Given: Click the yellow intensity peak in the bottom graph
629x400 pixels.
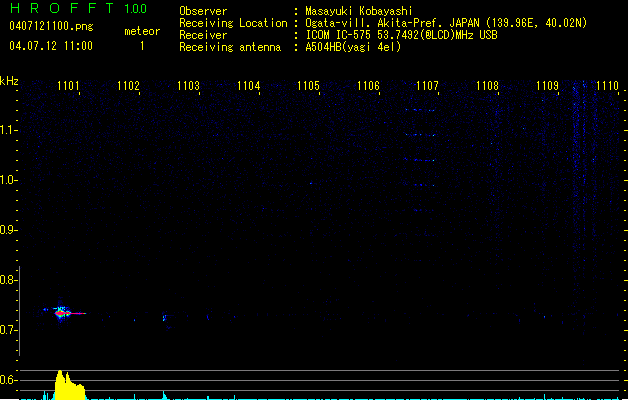Looking at the screenshot, I should (69, 385).
